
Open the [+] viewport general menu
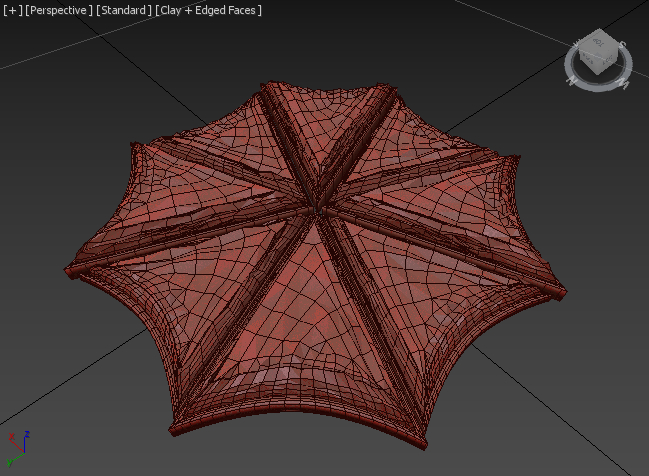12,10
